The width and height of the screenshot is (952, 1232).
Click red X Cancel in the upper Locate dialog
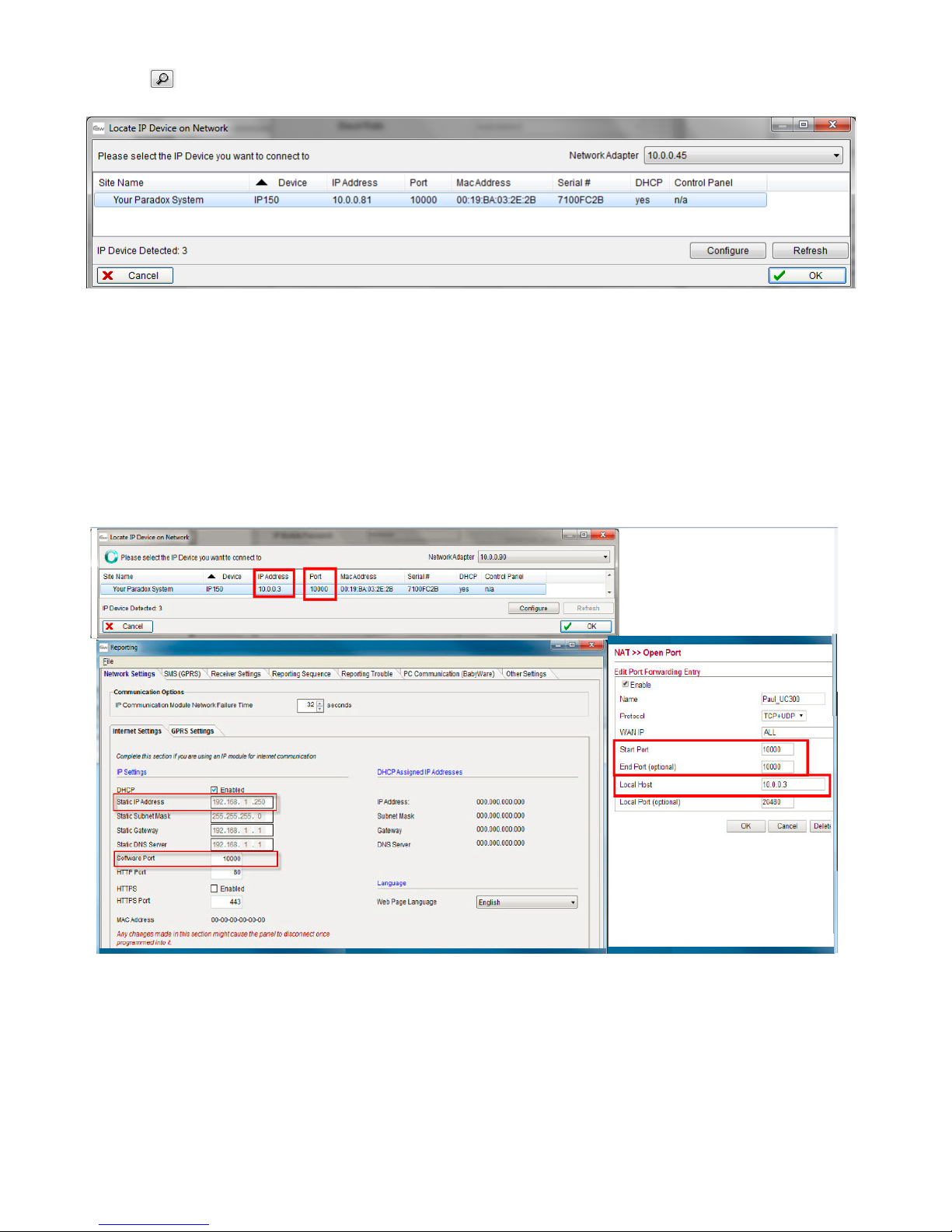tap(135, 275)
